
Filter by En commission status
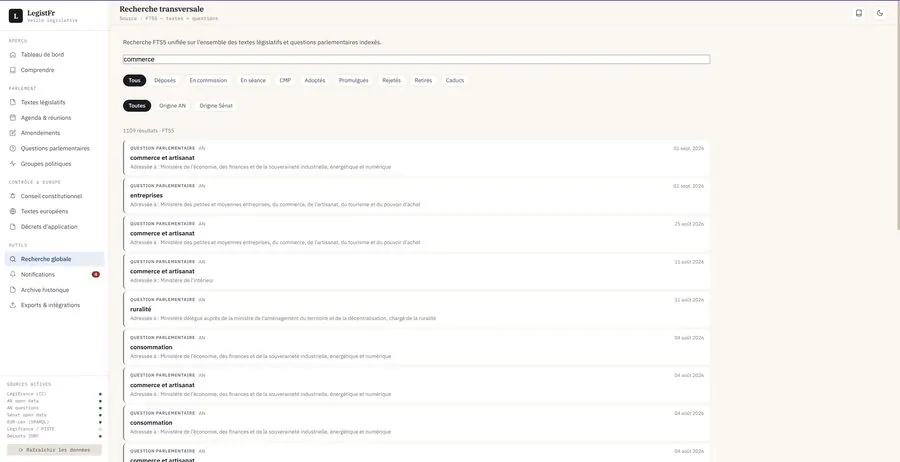208,81
